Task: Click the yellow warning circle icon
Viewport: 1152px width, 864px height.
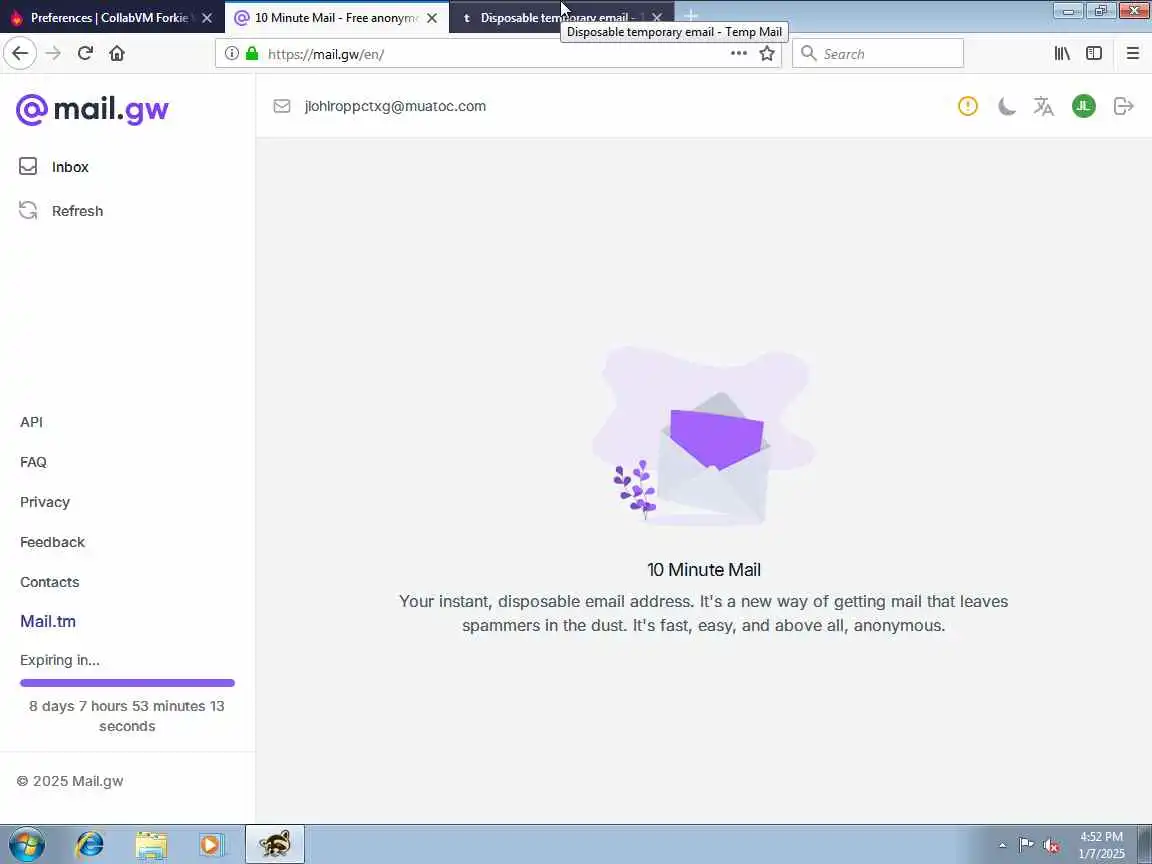Action: point(968,107)
